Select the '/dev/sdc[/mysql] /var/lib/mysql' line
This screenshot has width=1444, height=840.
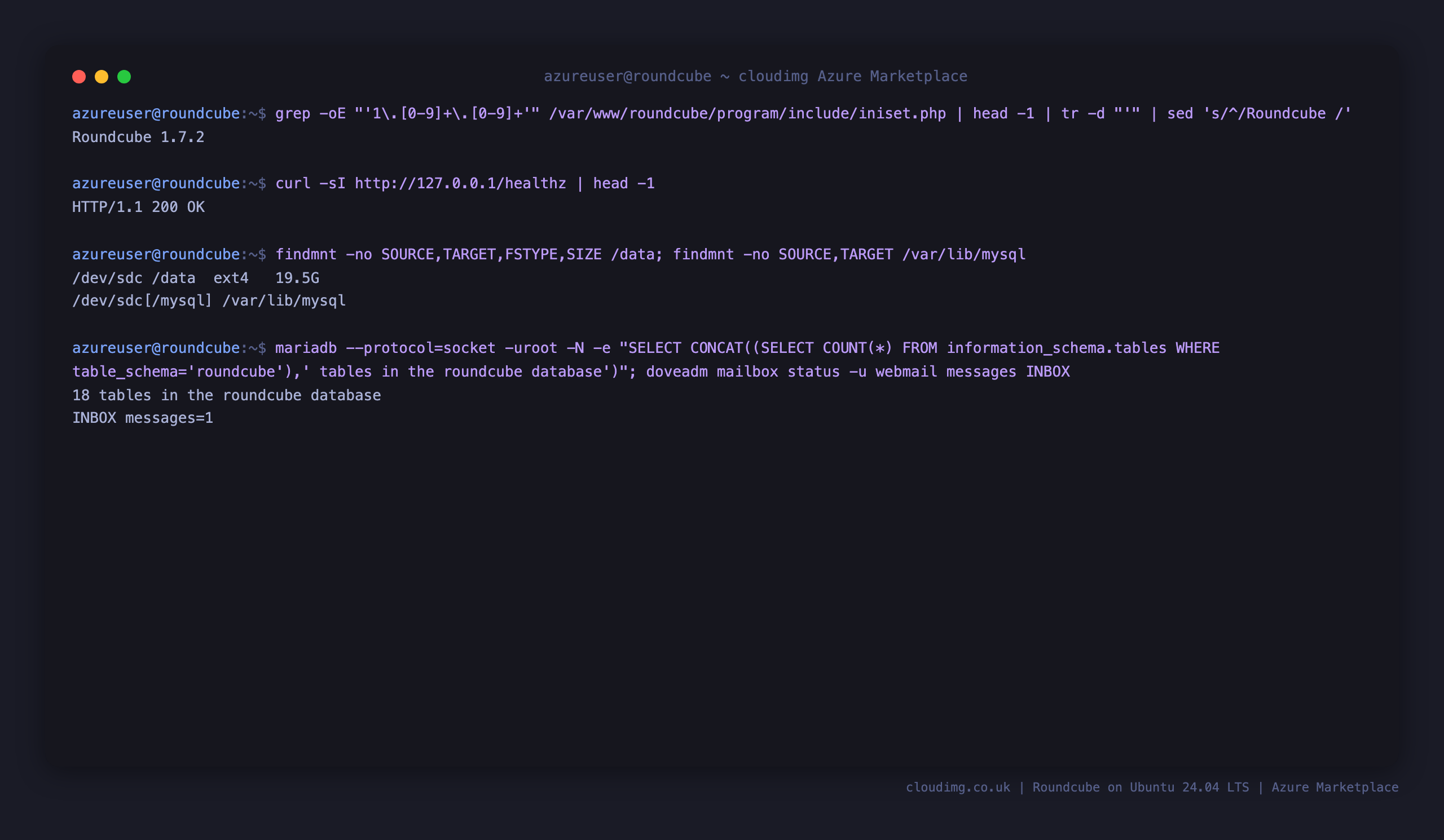[209, 300]
